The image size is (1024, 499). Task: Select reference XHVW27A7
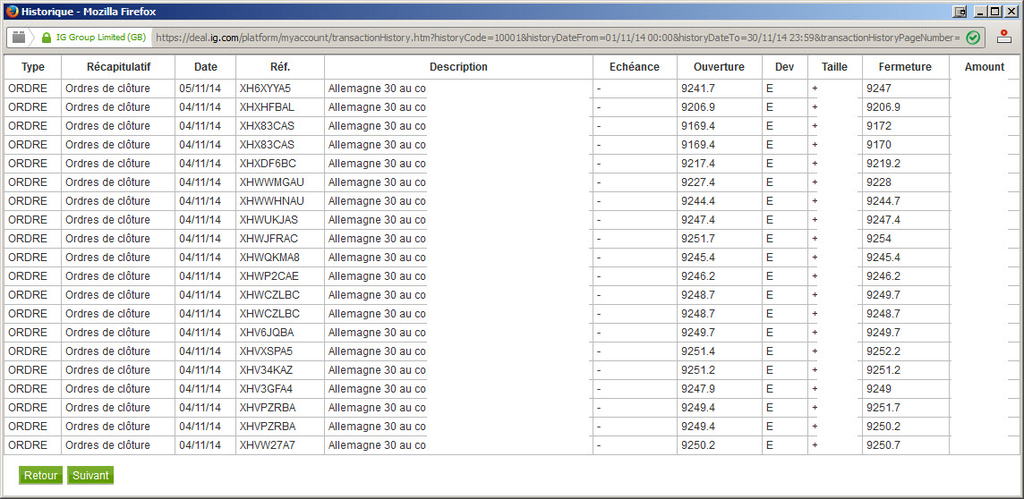267,445
